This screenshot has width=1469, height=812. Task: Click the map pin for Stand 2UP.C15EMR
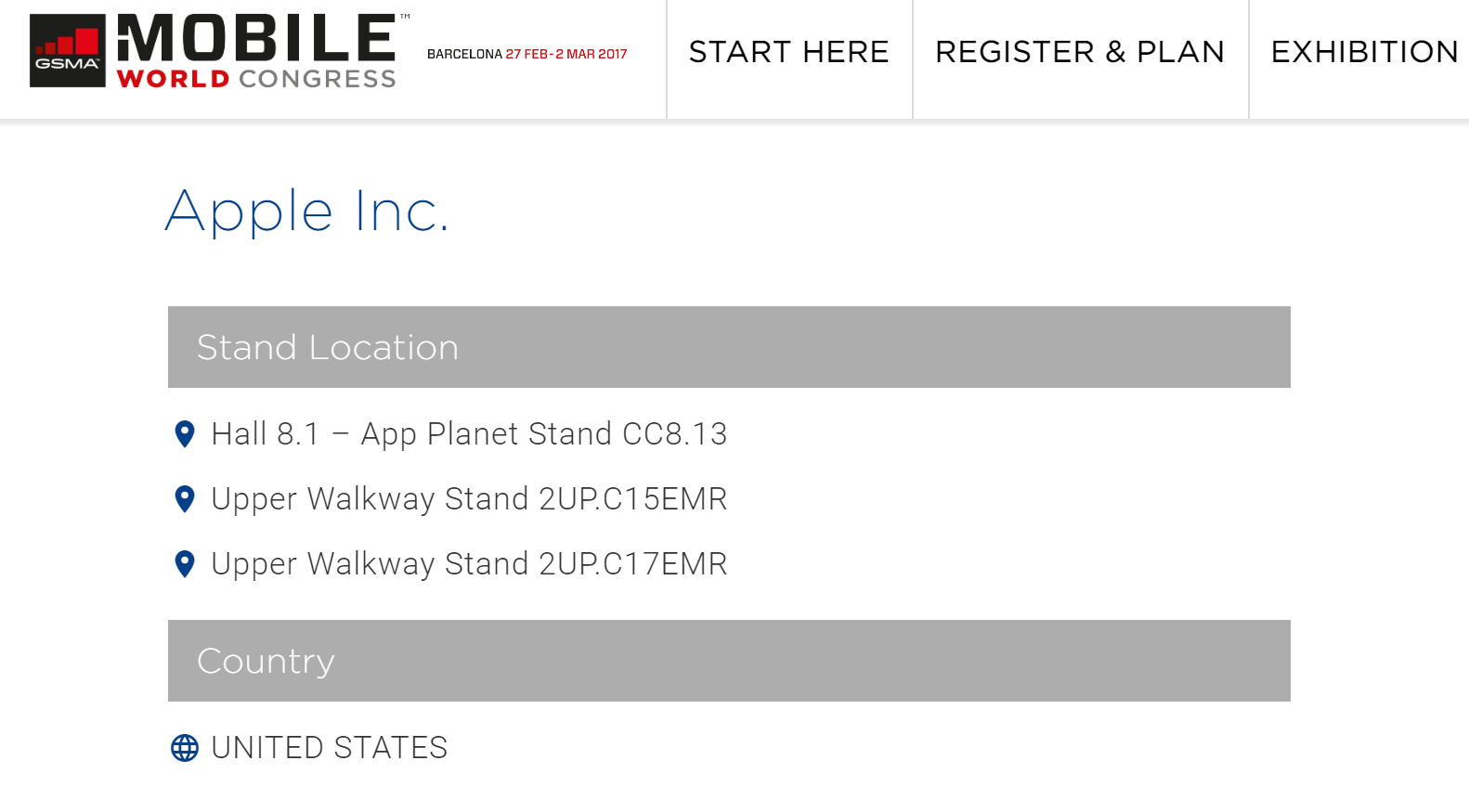coord(184,498)
